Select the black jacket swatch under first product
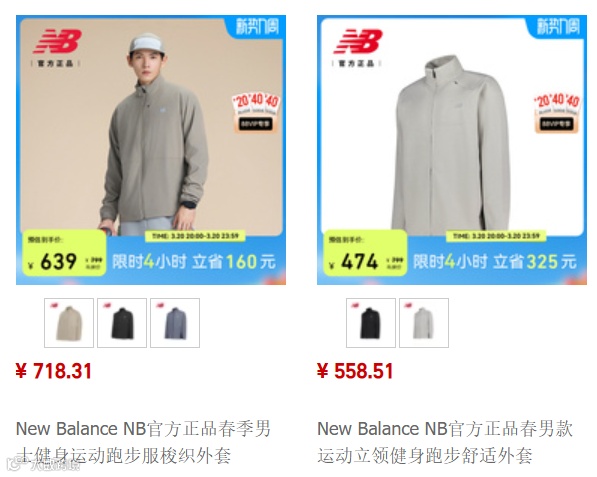 pos(122,323)
